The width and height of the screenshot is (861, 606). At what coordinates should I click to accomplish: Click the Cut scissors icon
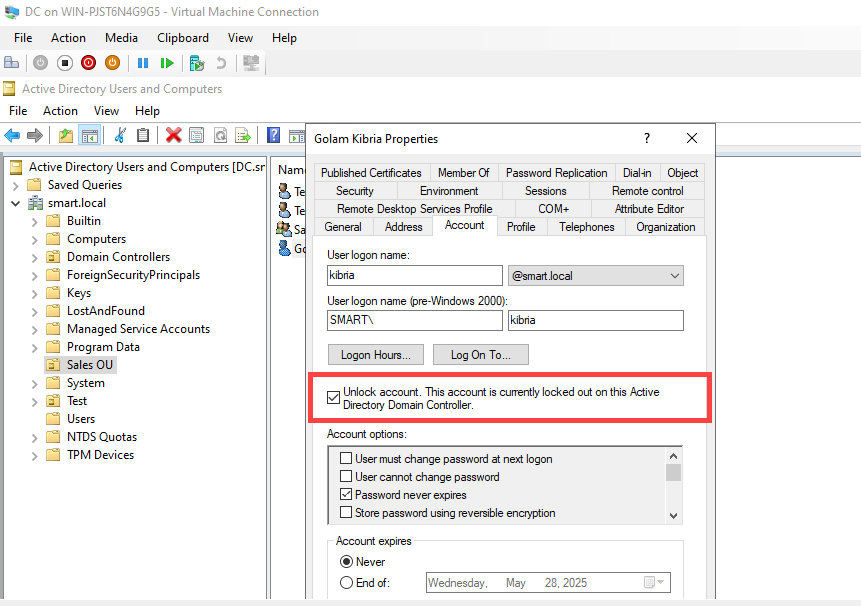[120, 135]
